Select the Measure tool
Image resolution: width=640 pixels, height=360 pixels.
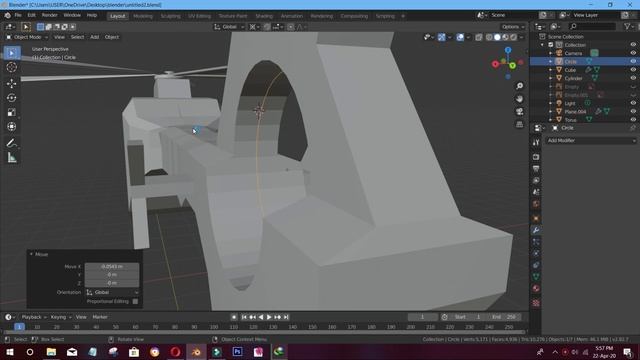pyautogui.click(x=11, y=158)
